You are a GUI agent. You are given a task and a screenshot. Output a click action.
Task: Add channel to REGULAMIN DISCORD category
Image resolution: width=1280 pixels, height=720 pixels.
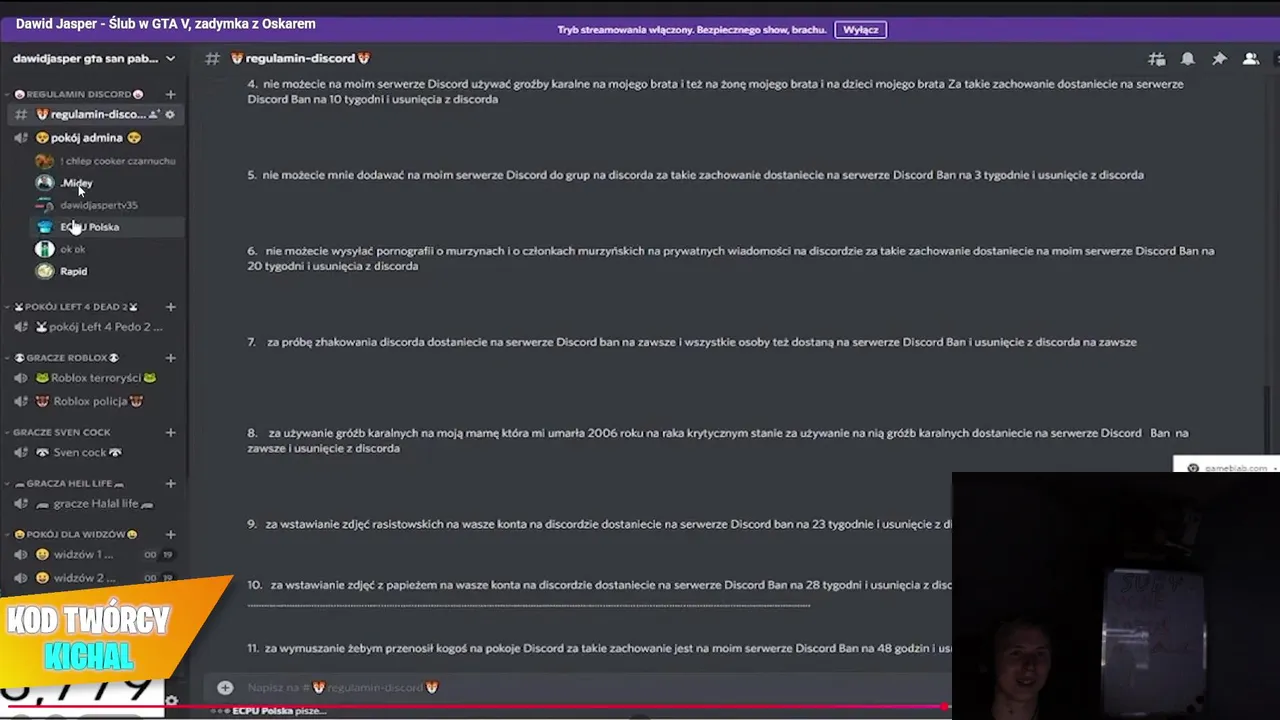click(x=170, y=94)
